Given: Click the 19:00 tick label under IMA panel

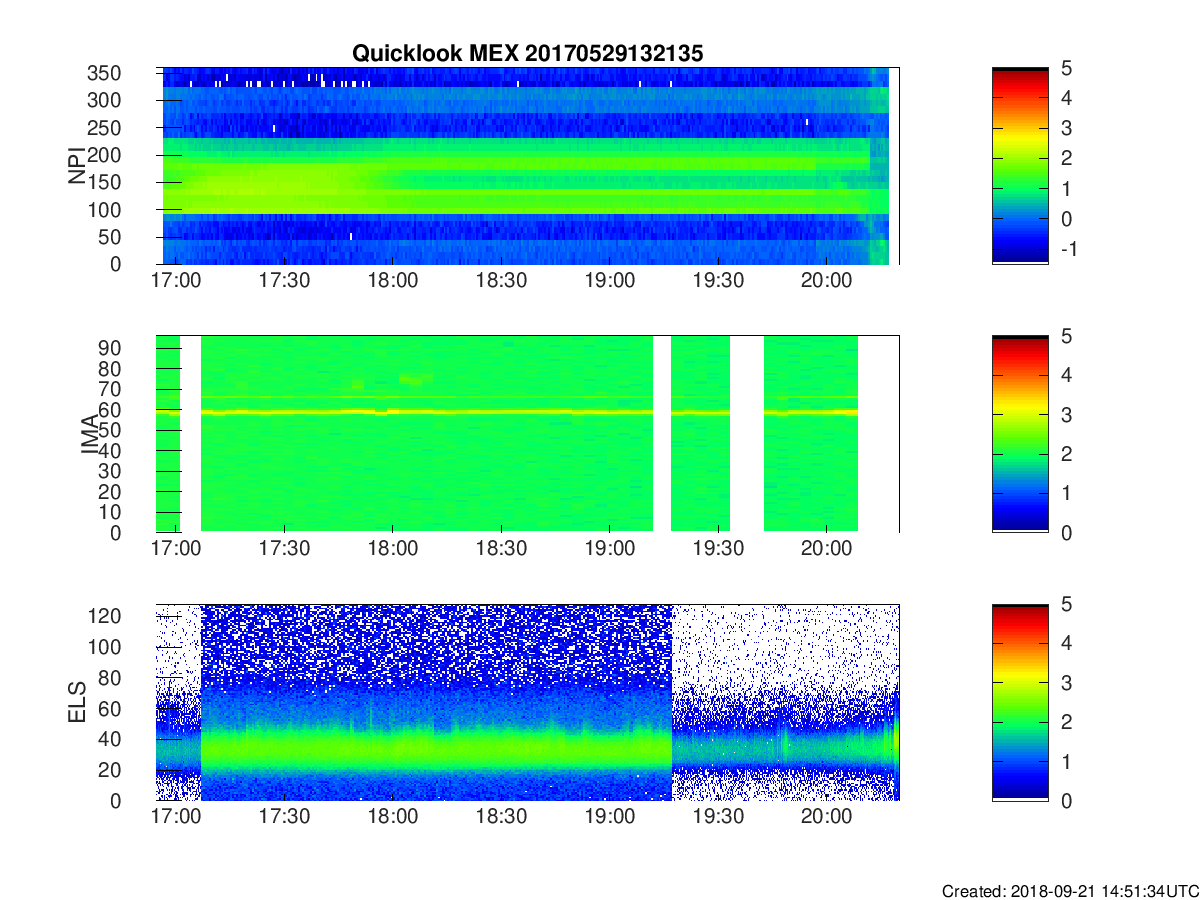Looking at the screenshot, I should point(610,550).
